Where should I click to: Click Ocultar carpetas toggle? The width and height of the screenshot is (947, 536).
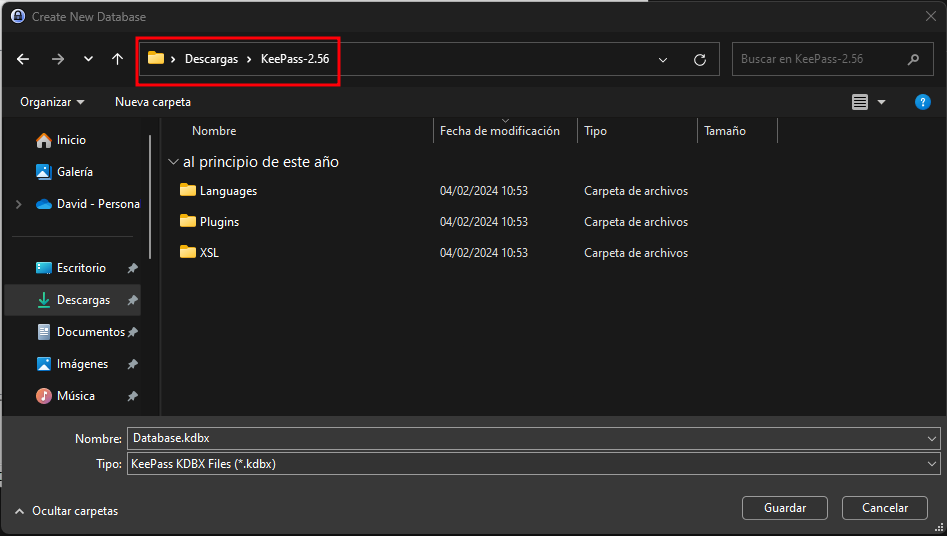click(x=66, y=511)
